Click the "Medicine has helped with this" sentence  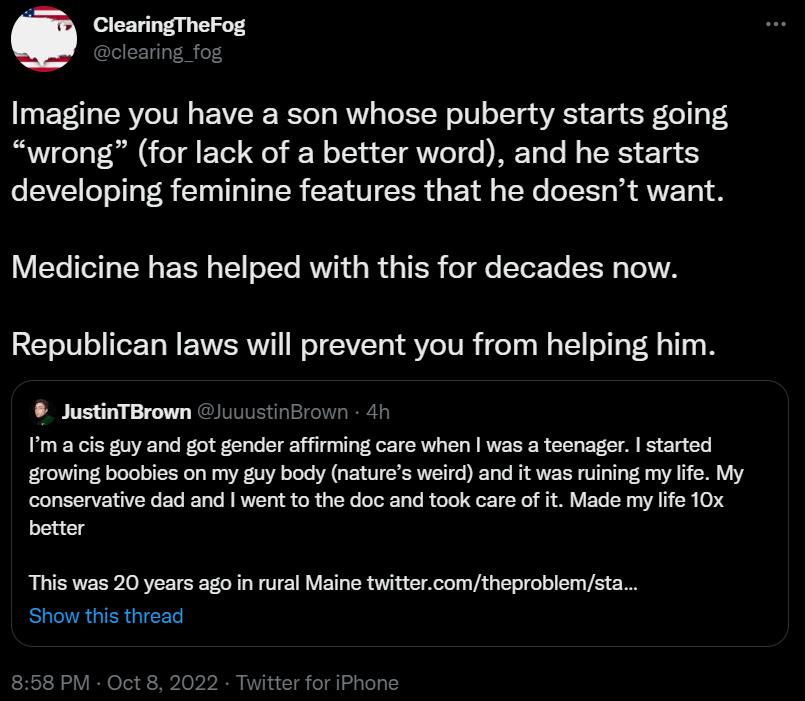[x=343, y=270]
